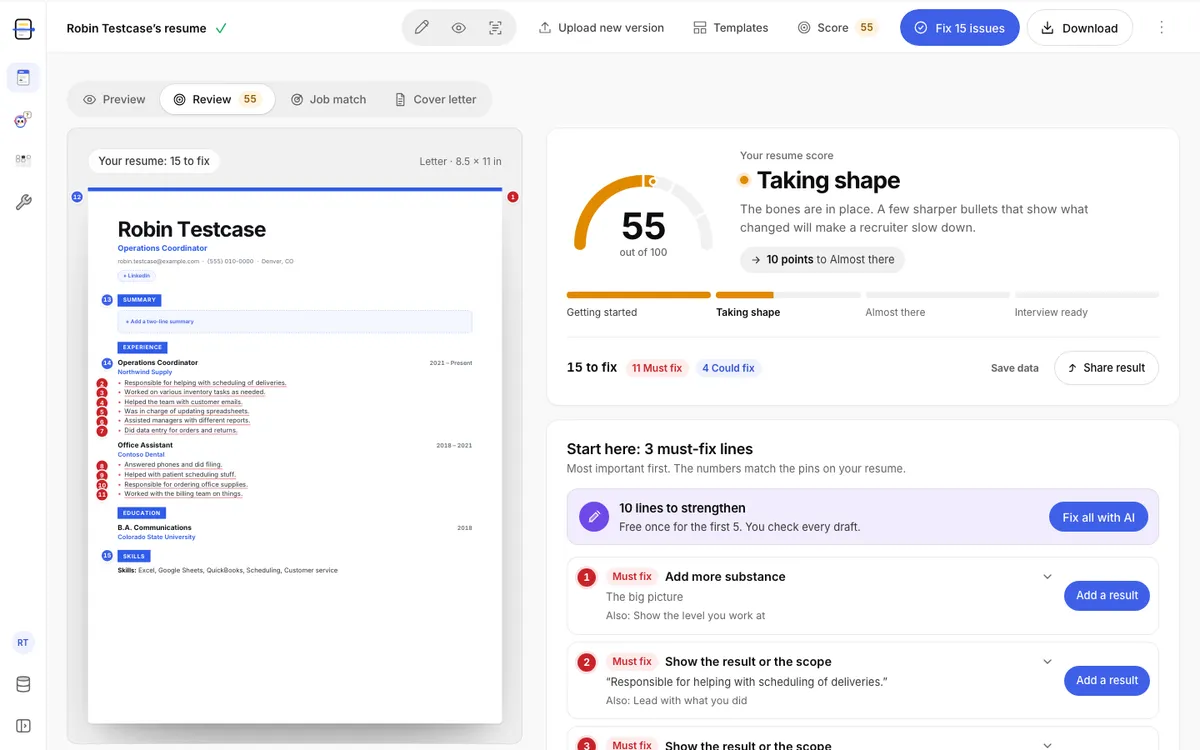
Task: Click pin 14 beside Operations Coordinator
Action: pyautogui.click(x=107, y=363)
